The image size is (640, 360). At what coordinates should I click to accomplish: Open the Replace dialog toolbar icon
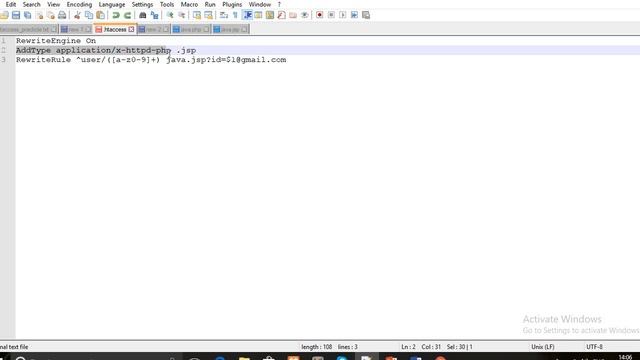(x=154, y=15)
